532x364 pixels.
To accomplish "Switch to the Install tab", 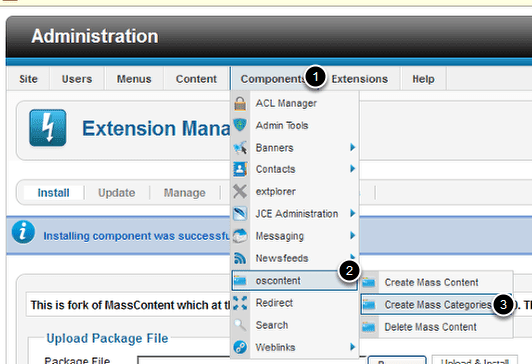I will tap(53, 193).
